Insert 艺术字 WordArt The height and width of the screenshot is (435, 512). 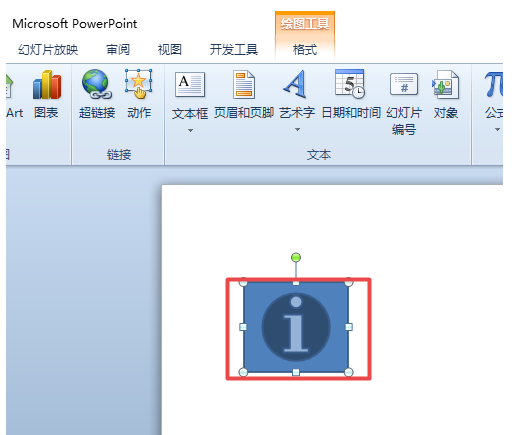[296, 84]
